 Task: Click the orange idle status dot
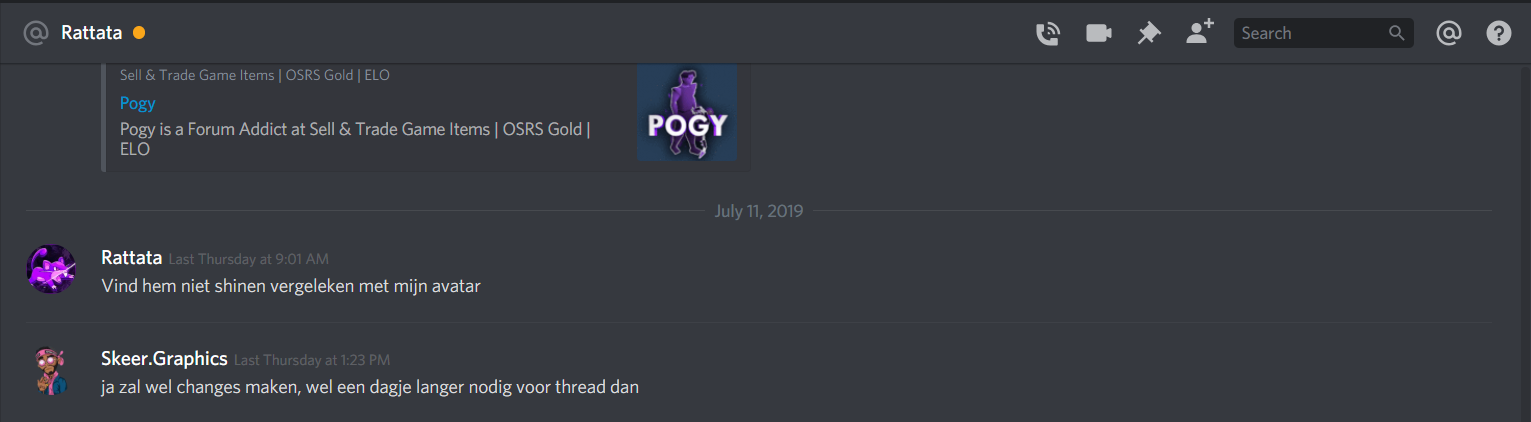tap(139, 33)
